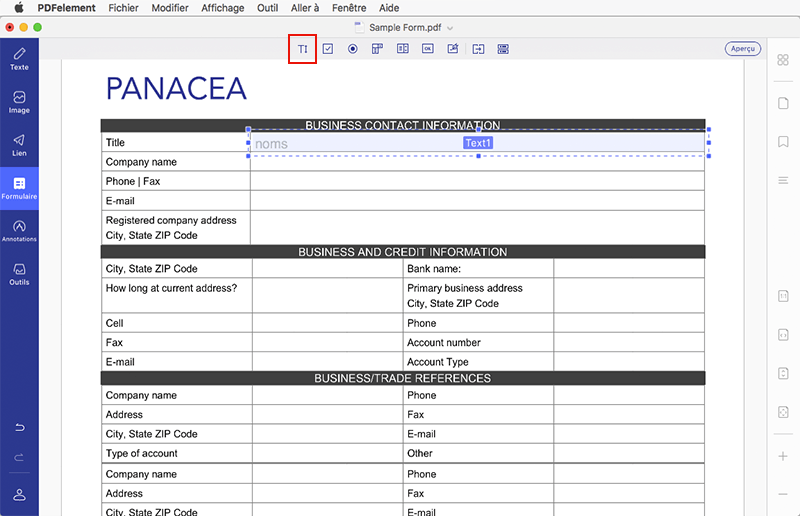Select the Text Field form tool
The height and width of the screenshot is (516, 800).
303,49
